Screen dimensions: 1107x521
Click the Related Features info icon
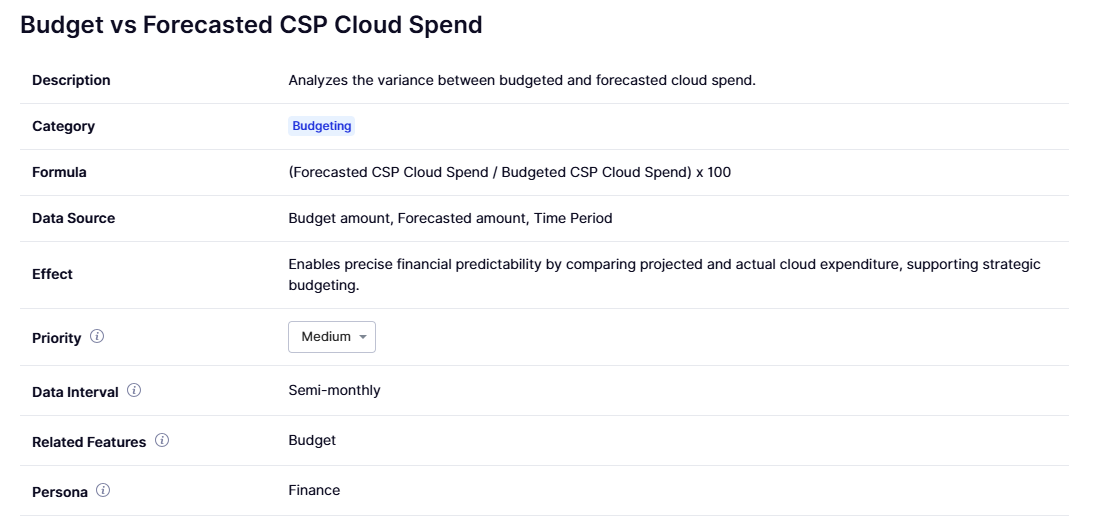(x=162, y=441)
